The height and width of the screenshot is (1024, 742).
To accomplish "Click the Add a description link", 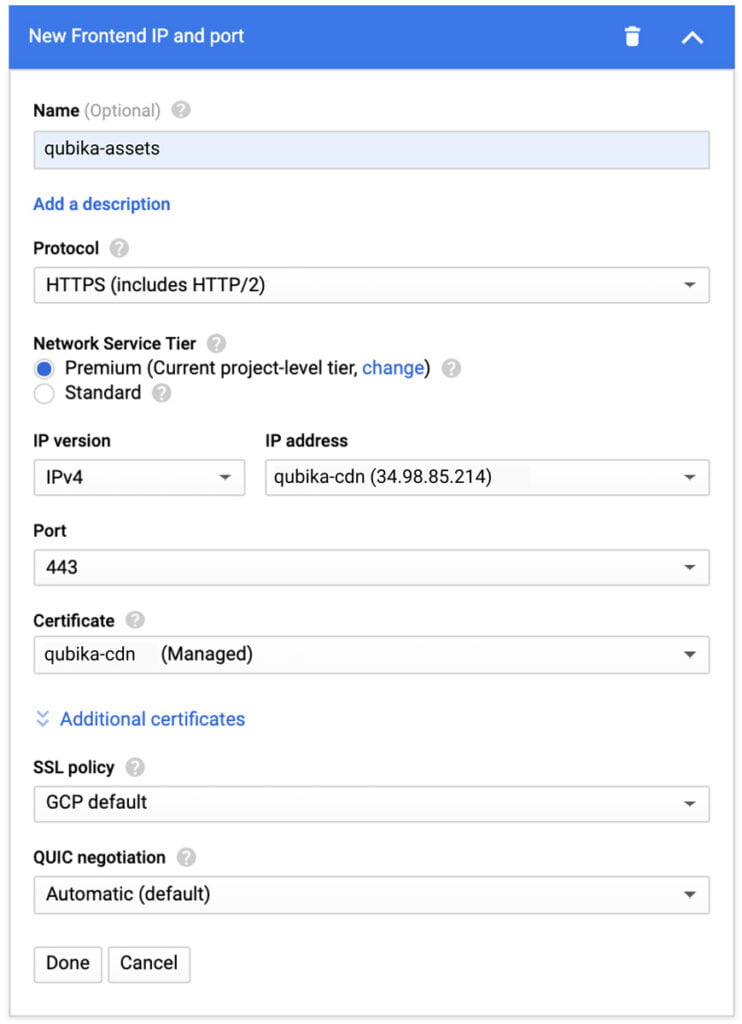I will (x=101, y=204).
